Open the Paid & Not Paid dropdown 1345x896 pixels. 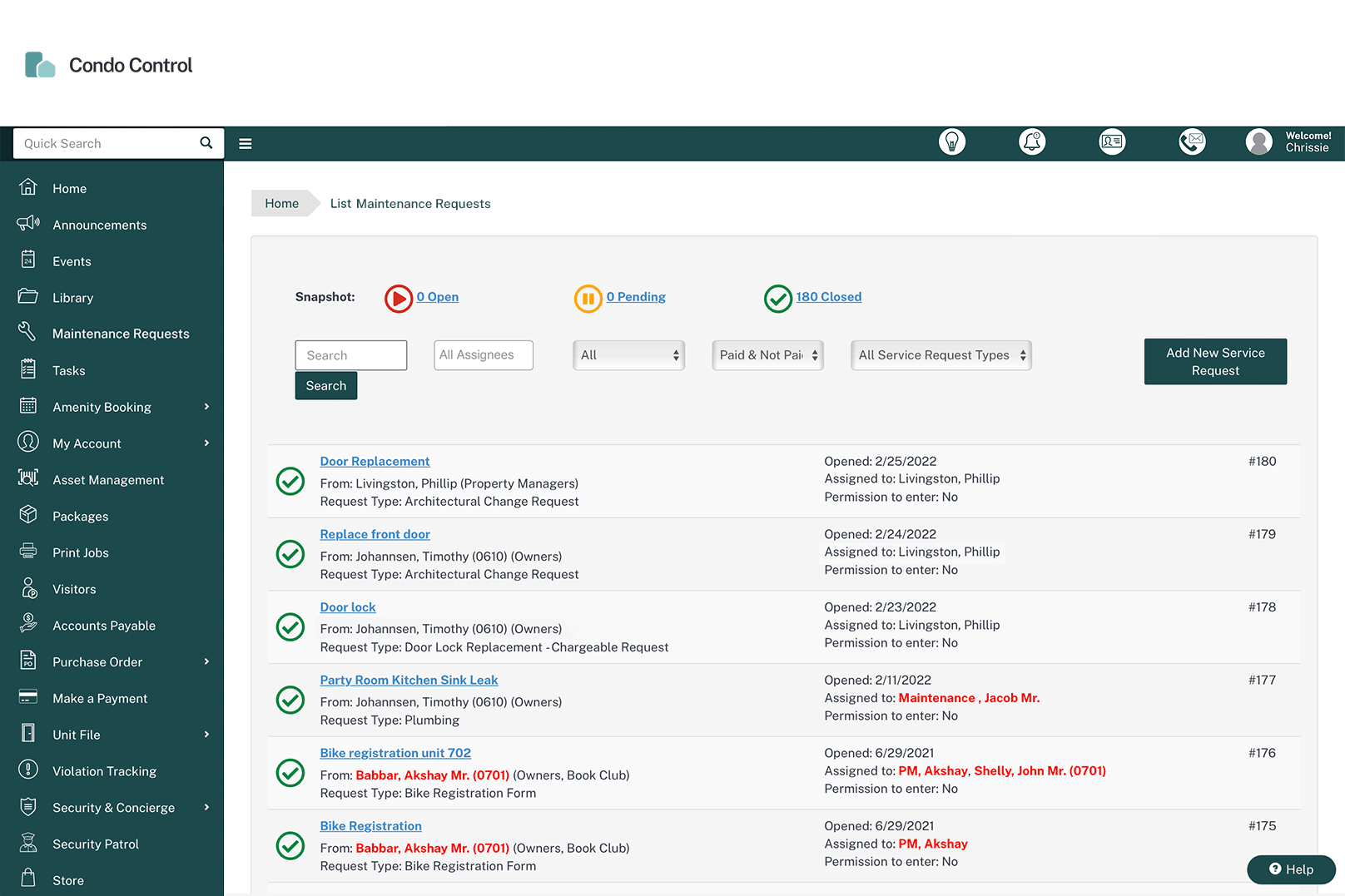point(767,355)
